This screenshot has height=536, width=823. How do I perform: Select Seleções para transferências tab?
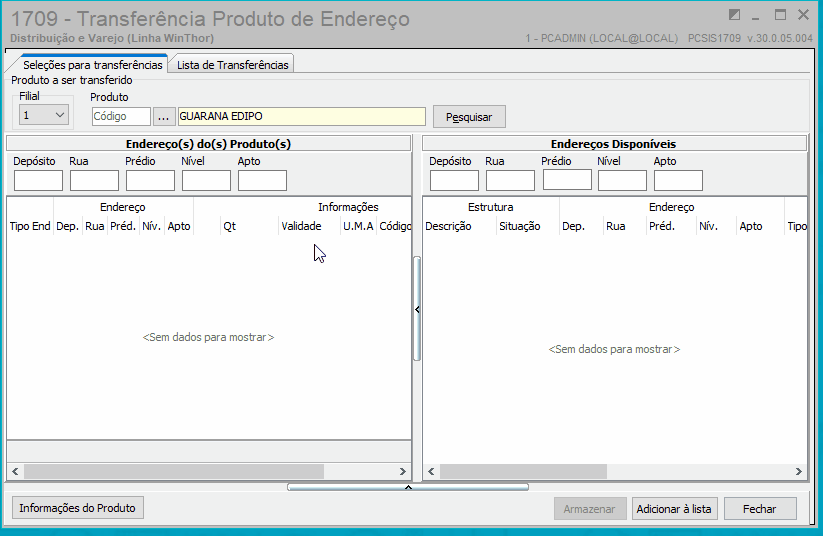[92, 65]
